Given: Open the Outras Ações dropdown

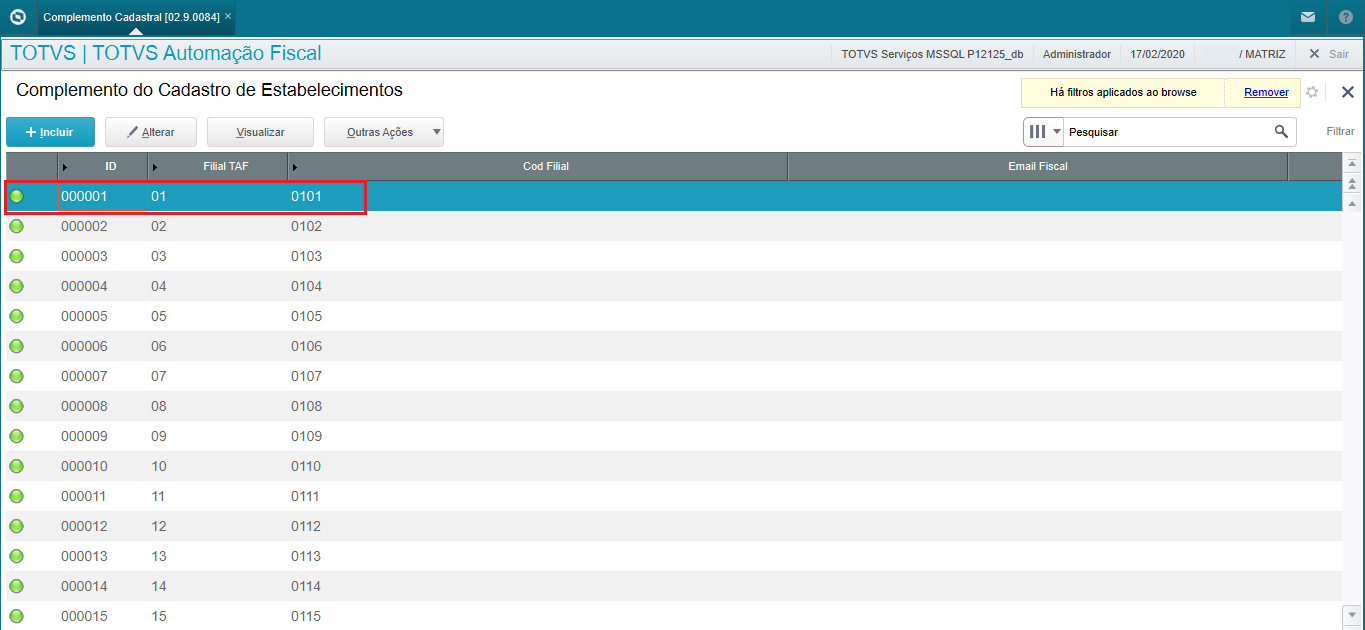Looking at the screenshot, I should 384,132.
